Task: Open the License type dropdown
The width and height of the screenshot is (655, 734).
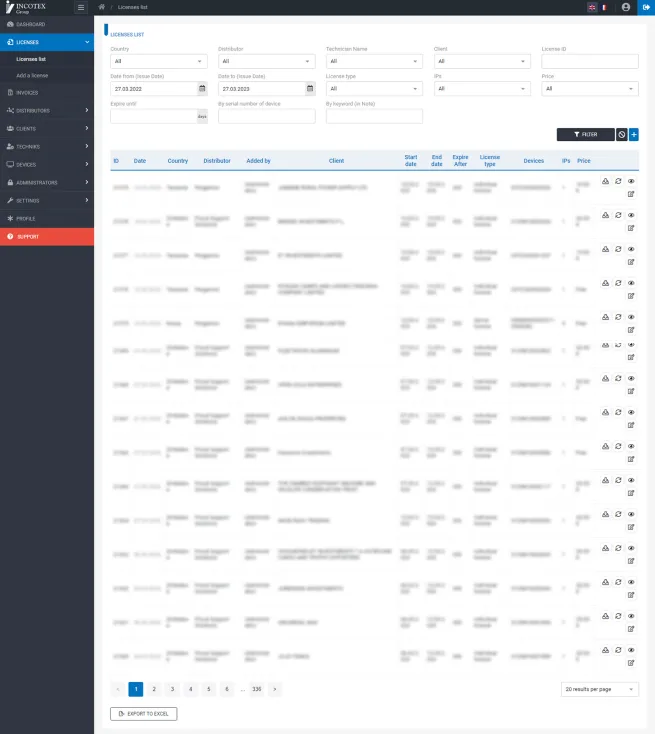Action: (x=374, y=88)
